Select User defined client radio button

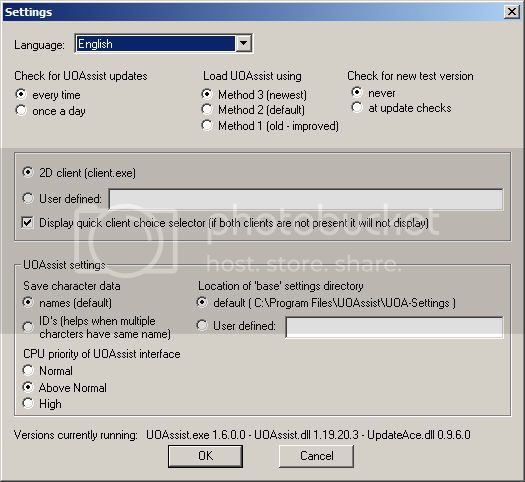28,198
